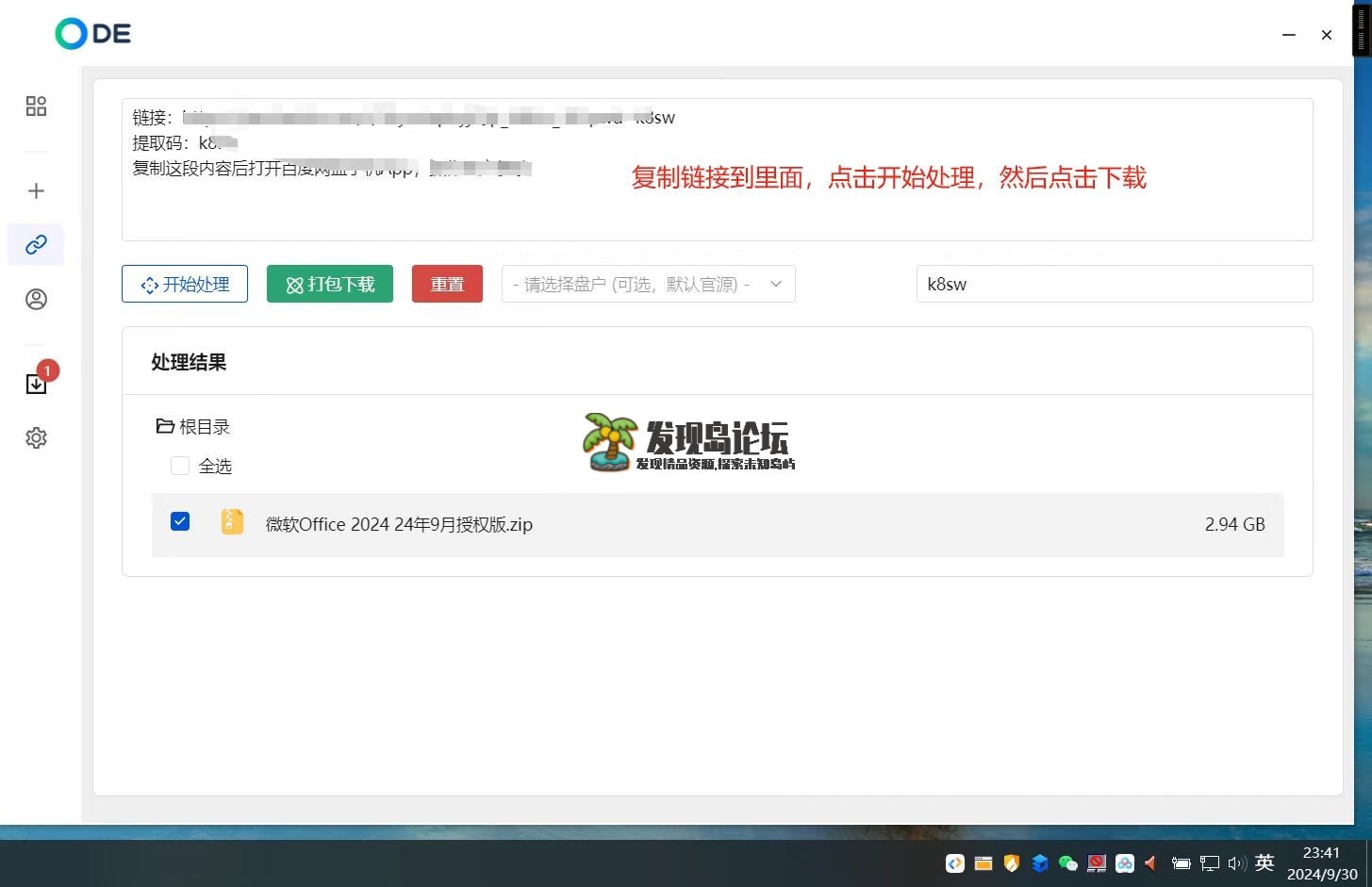Click the red 重置 button
1372x887 pixels.
click(447, 284)
